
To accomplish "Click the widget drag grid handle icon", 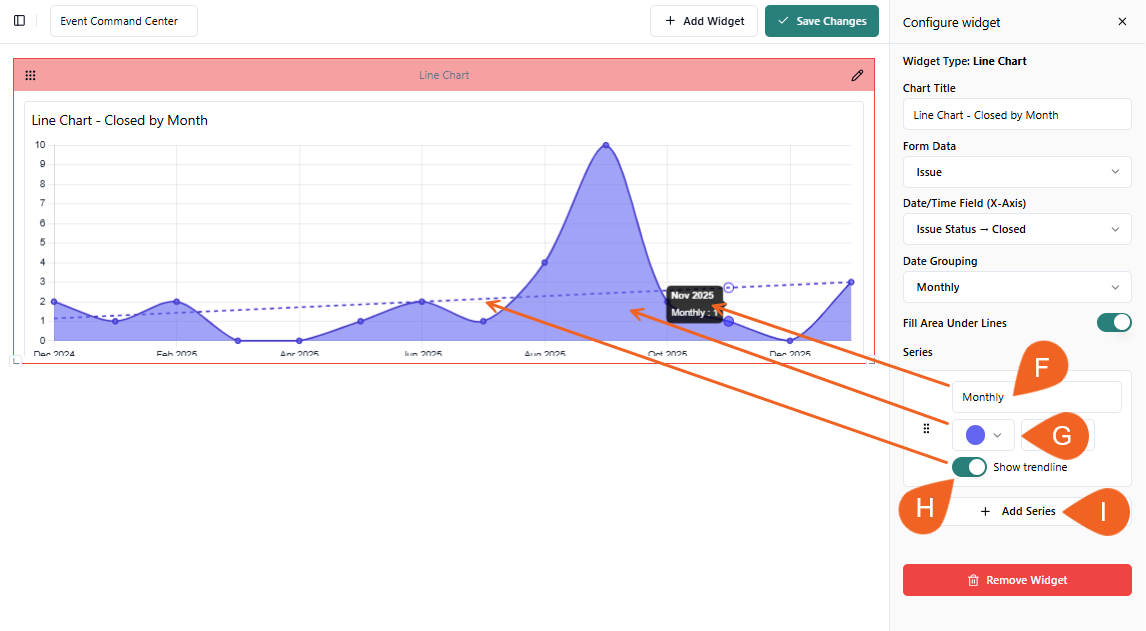I will click(30, 75).
